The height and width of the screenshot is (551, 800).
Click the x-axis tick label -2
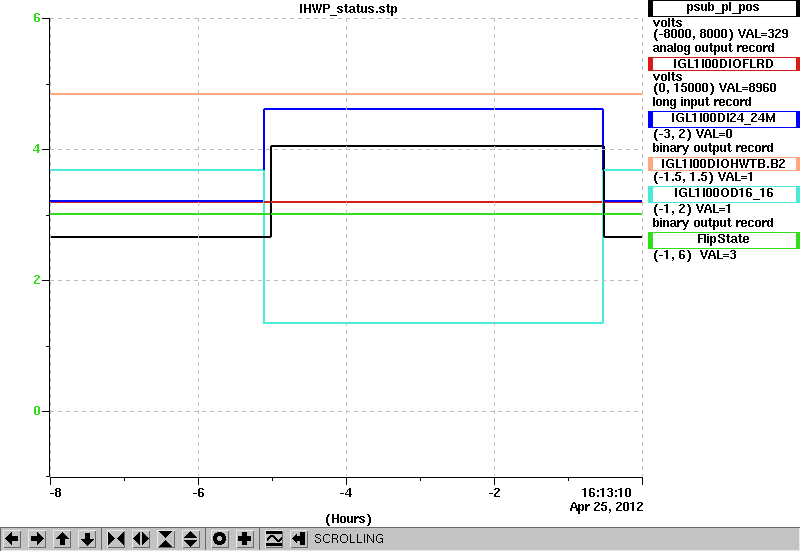[x=494, y=493]
